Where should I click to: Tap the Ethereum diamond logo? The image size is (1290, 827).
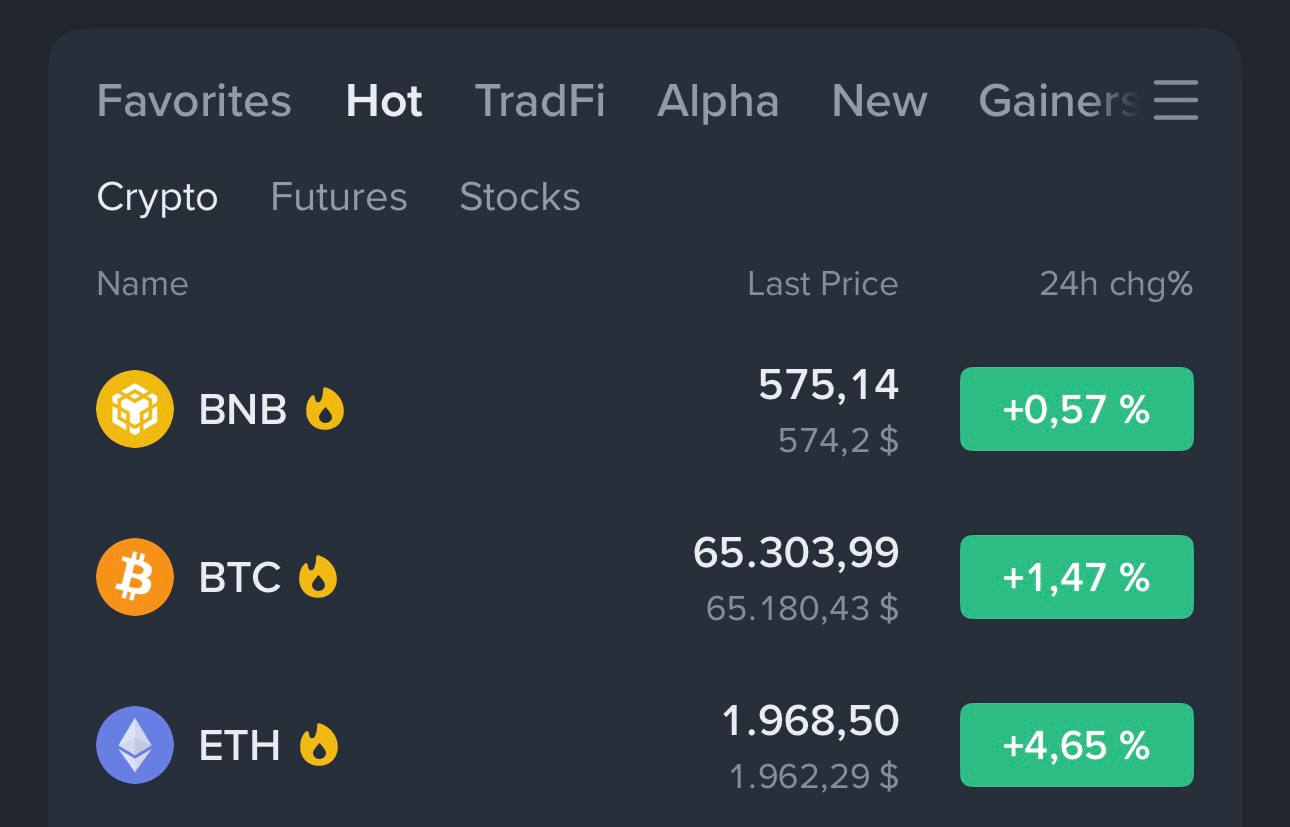pyautogui.click(x=135, y=745)
